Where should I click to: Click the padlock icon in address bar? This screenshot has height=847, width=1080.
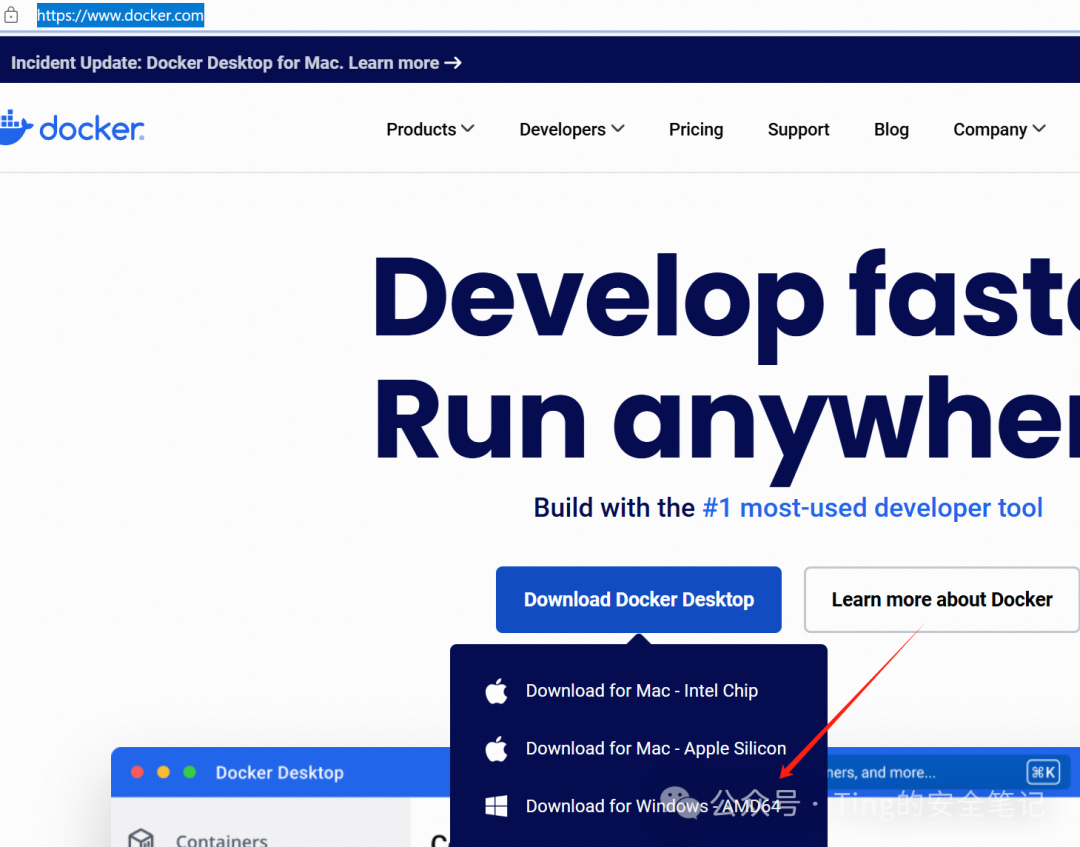pos(11,14)
